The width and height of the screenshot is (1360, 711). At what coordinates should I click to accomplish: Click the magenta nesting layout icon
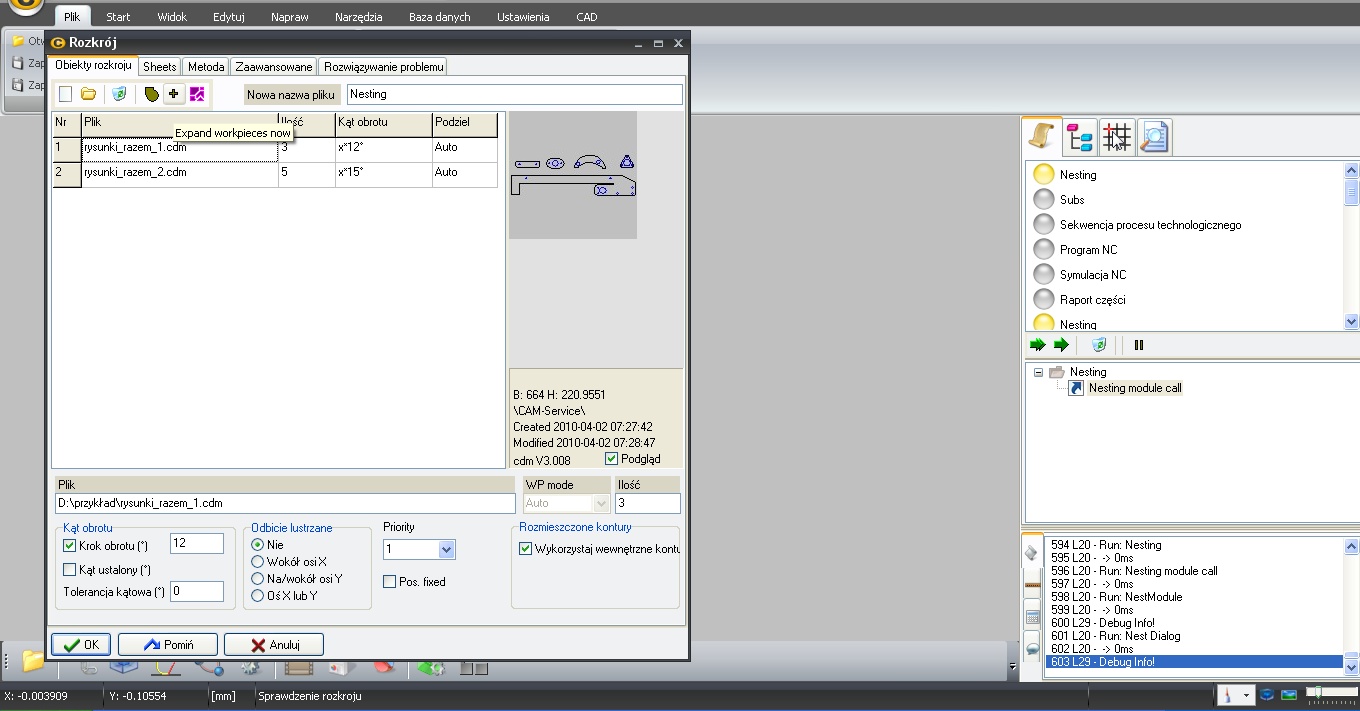pyautogui.click(x=197, y=94)
